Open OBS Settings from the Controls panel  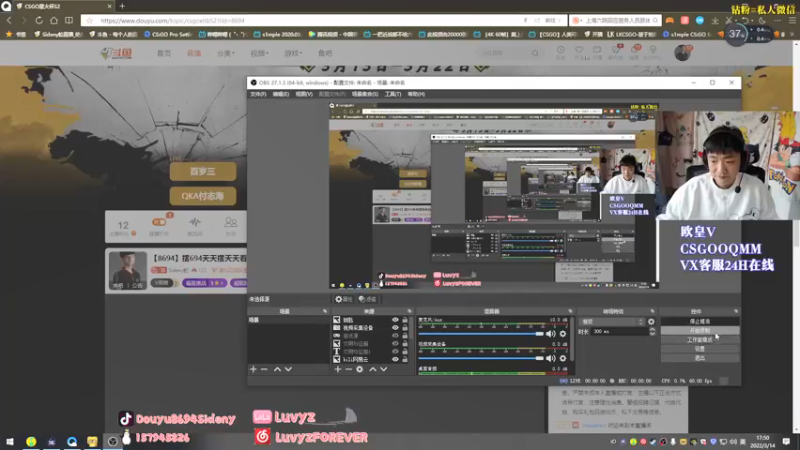[699, 349]
